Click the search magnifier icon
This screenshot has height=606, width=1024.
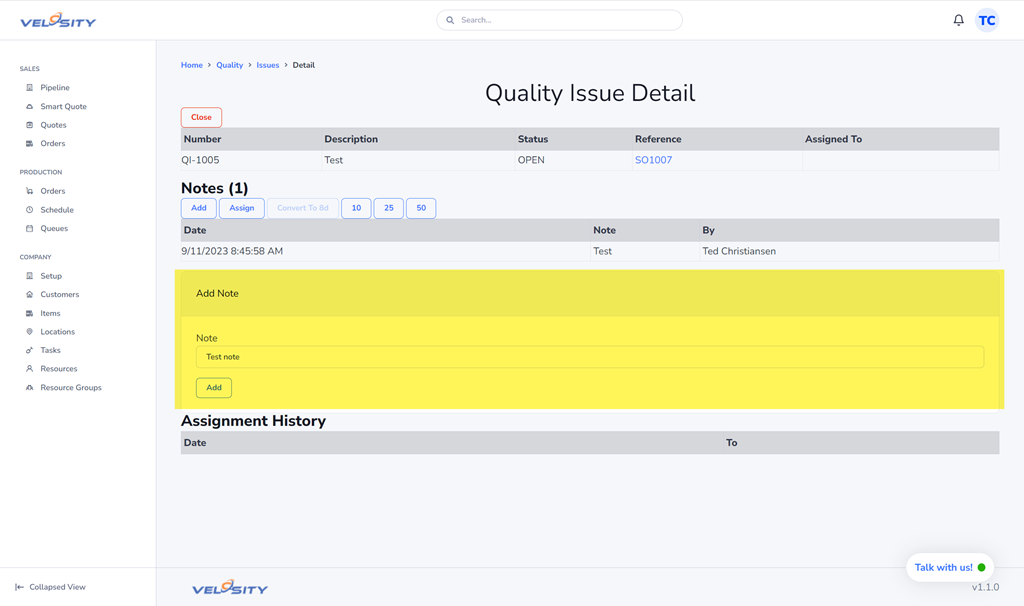[x=450, y=20]
